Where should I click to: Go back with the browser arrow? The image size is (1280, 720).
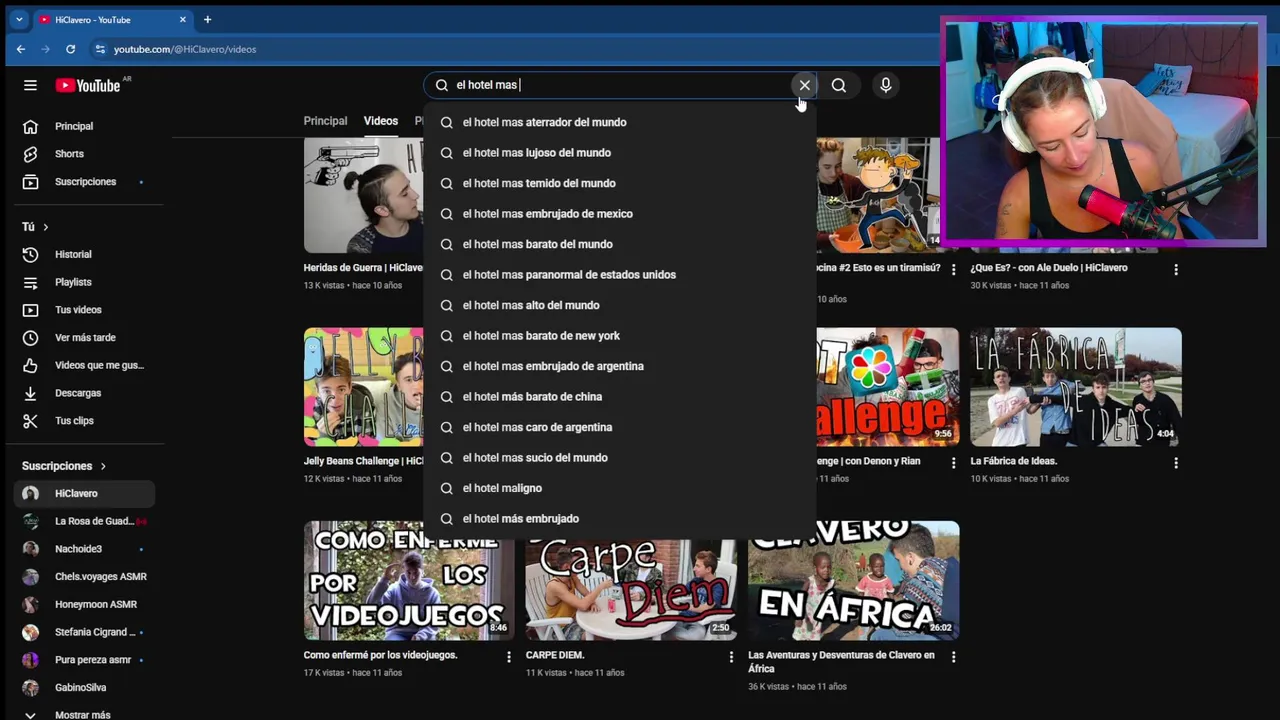point(21,49)
